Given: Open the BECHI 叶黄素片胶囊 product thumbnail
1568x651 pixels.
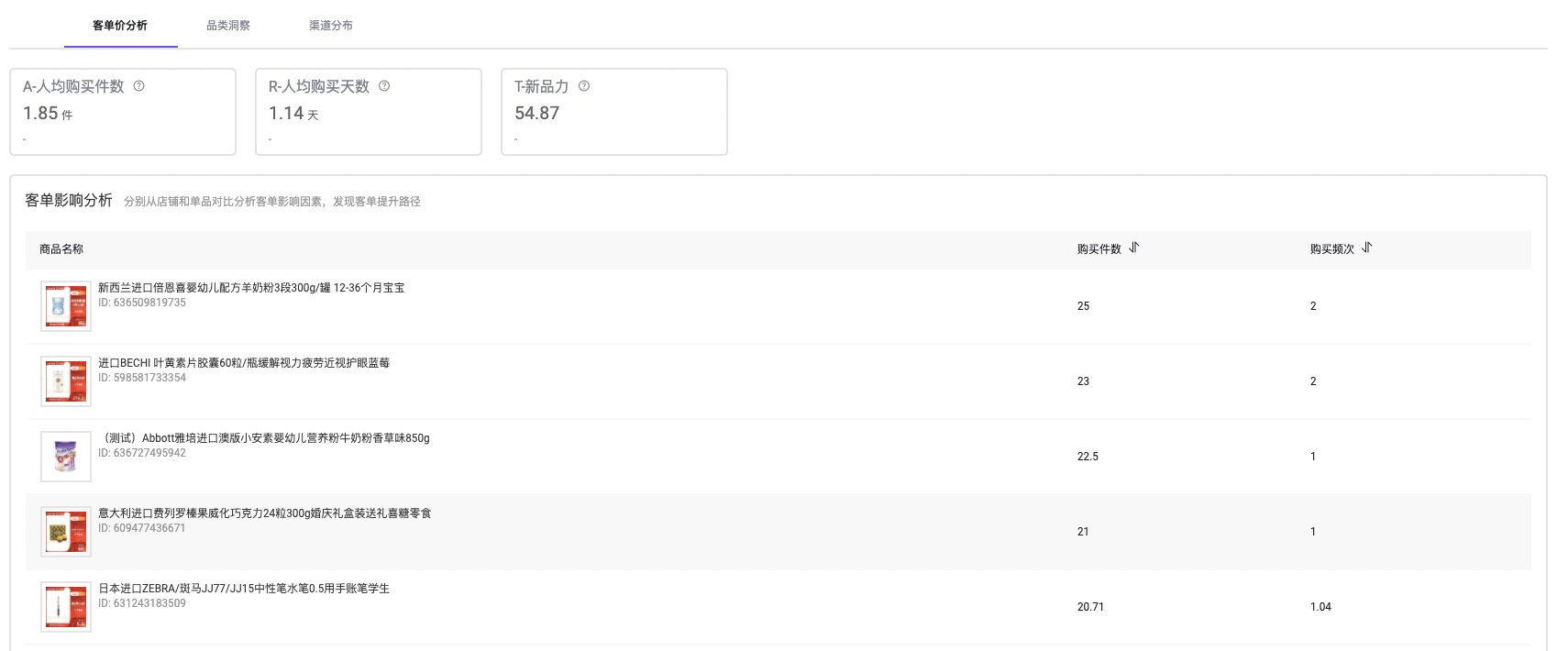Looking at the screenshot, I should (x=66, y=381).
